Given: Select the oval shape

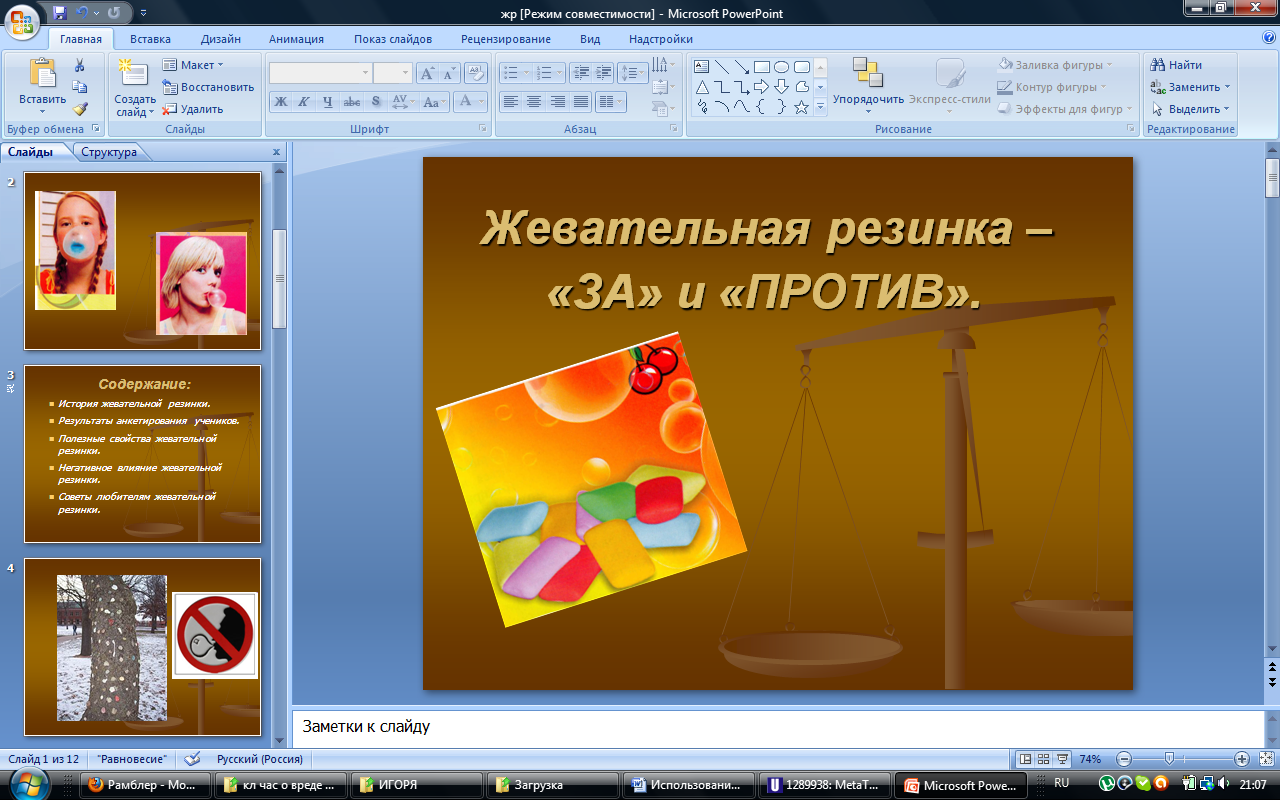Looking at the screenshot, I should [x=782, y=67].
